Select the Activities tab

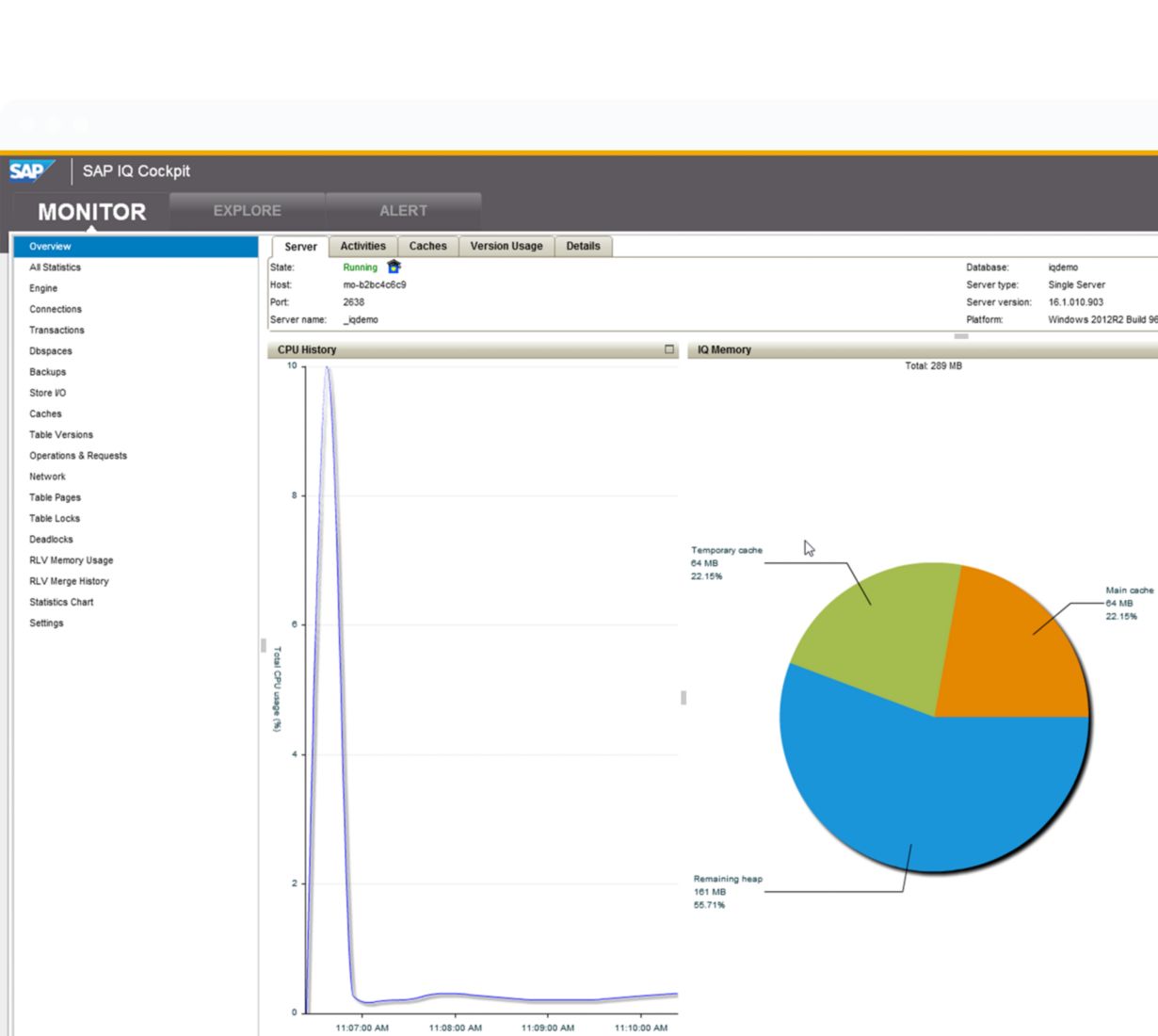(x=362, y=247)
